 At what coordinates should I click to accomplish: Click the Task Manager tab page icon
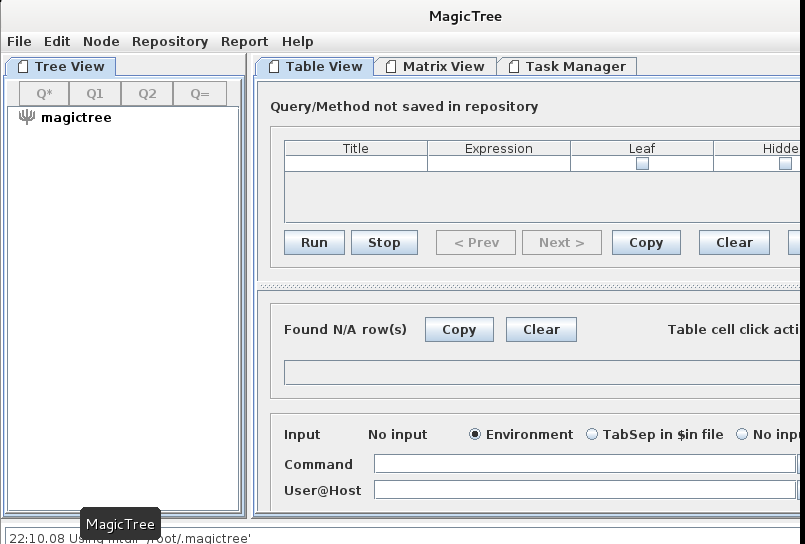513,67
